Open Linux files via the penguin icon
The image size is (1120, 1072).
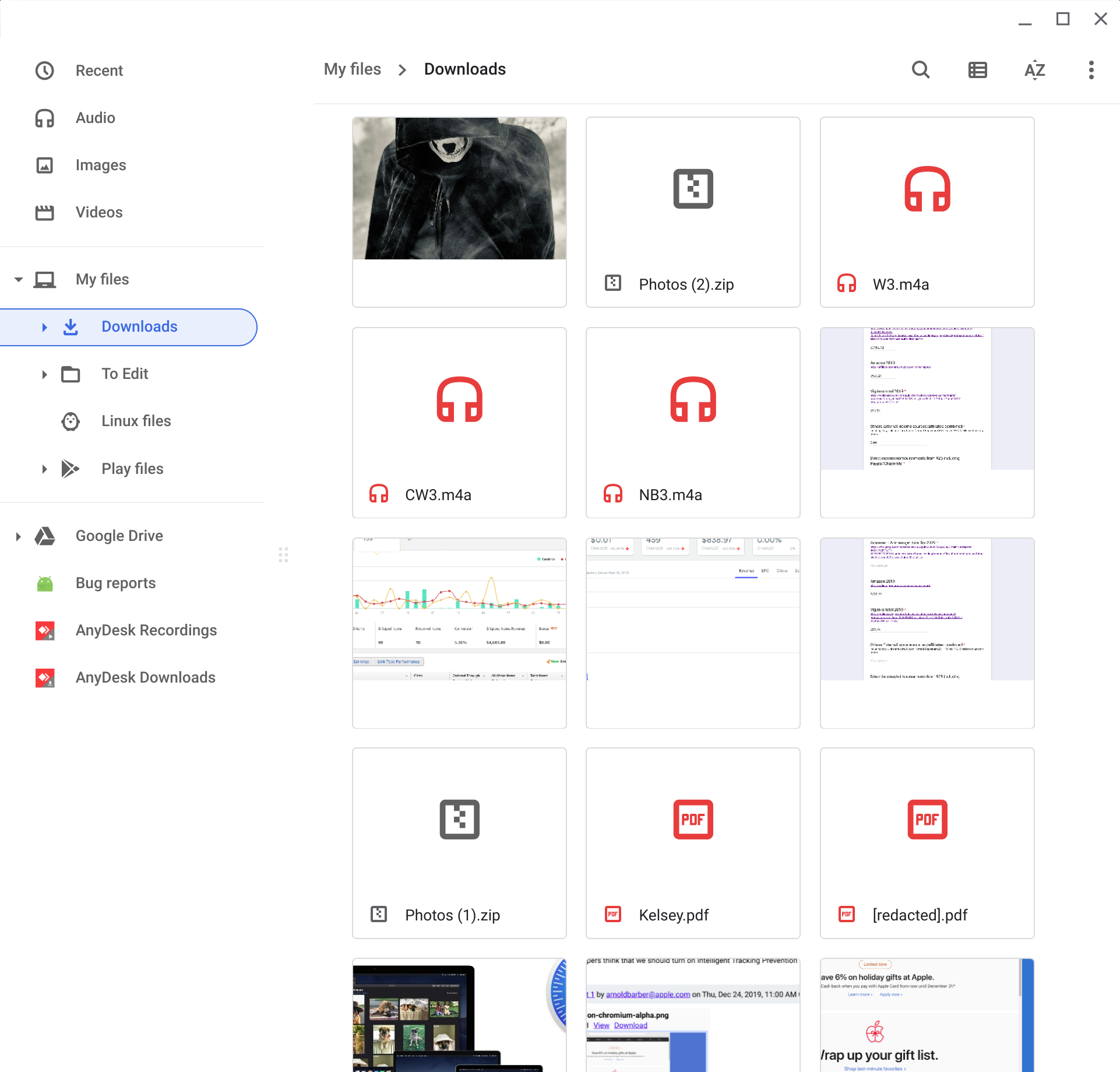70,421
